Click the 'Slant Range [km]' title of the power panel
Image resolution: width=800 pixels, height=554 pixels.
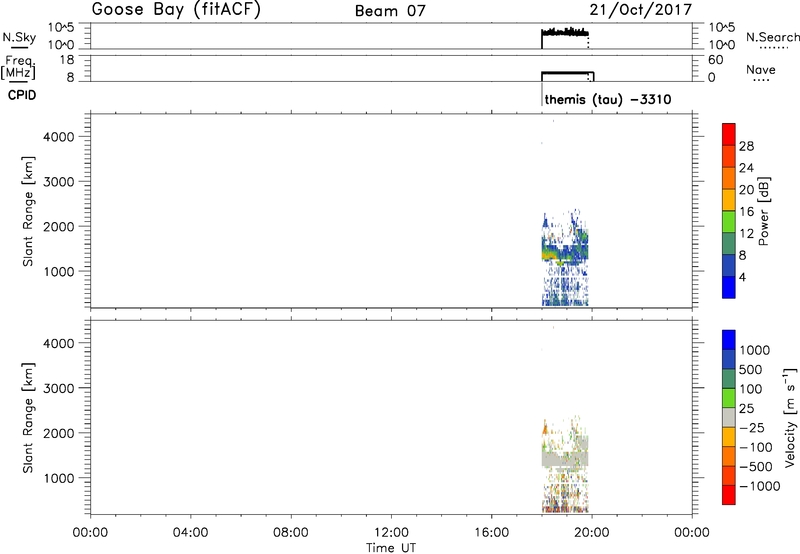(x=28, y=211)
